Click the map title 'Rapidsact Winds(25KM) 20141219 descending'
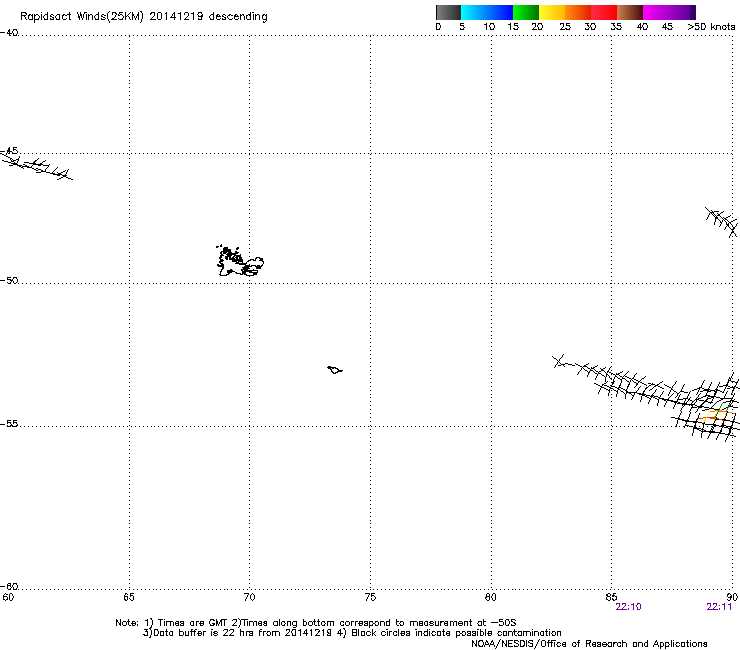The height and width of the screenshot is (650, 740). 143,17
